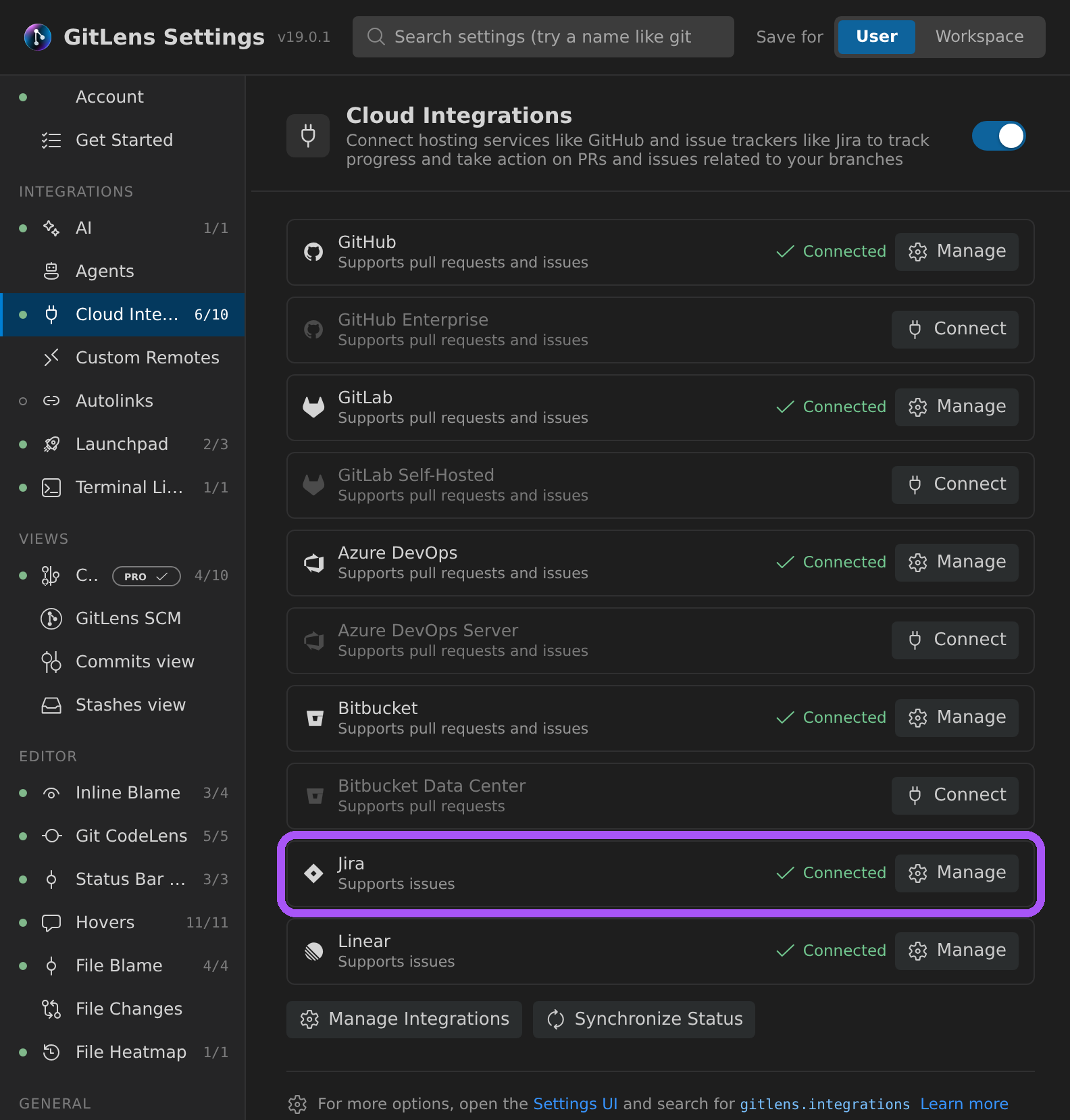Click the Commits view icon
The height and width of the screenshot is (1120, 1070).
click(x=51, y=662)
